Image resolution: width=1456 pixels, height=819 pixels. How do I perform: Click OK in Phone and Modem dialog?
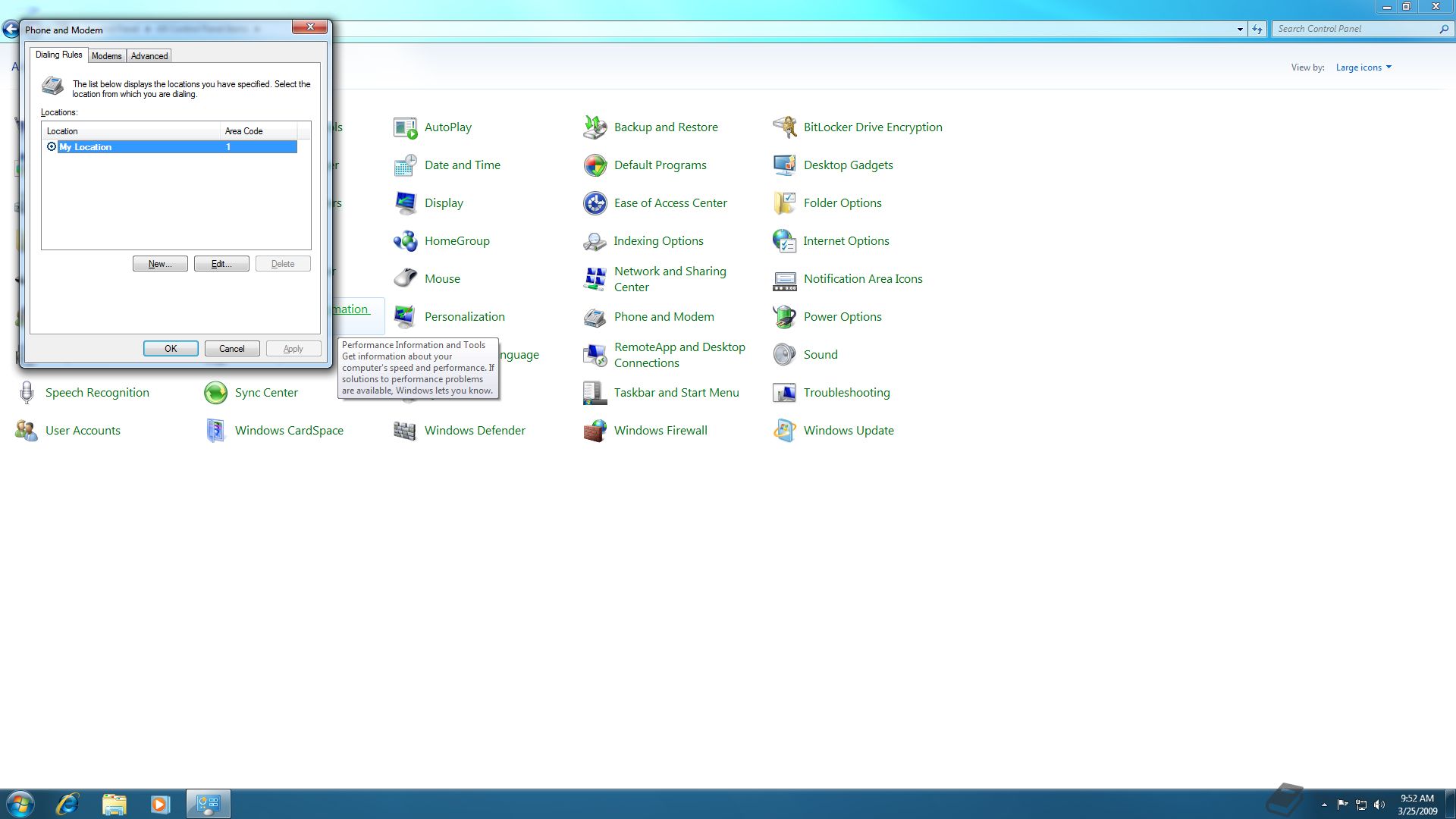171,349
